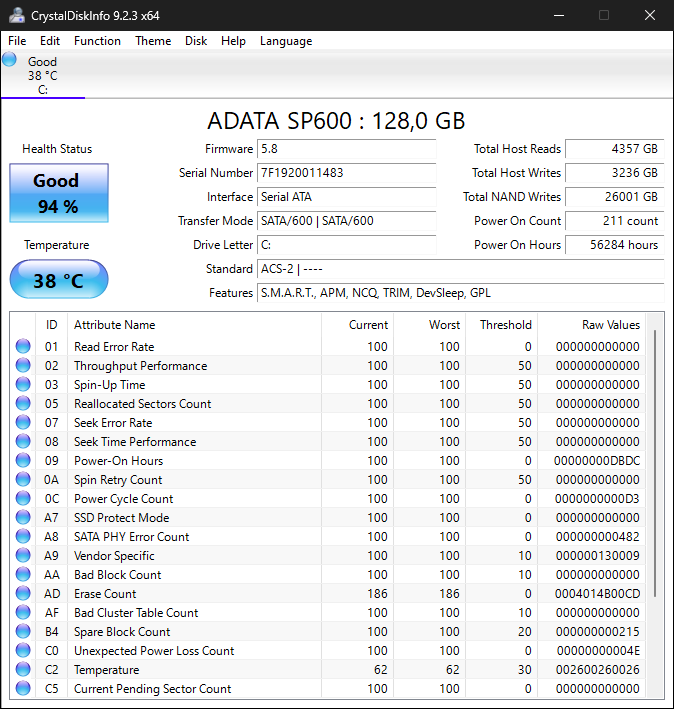Click status orb next to Power-On Hours
Viewport: 674px width, 709px height.
[x=23, y=461]
